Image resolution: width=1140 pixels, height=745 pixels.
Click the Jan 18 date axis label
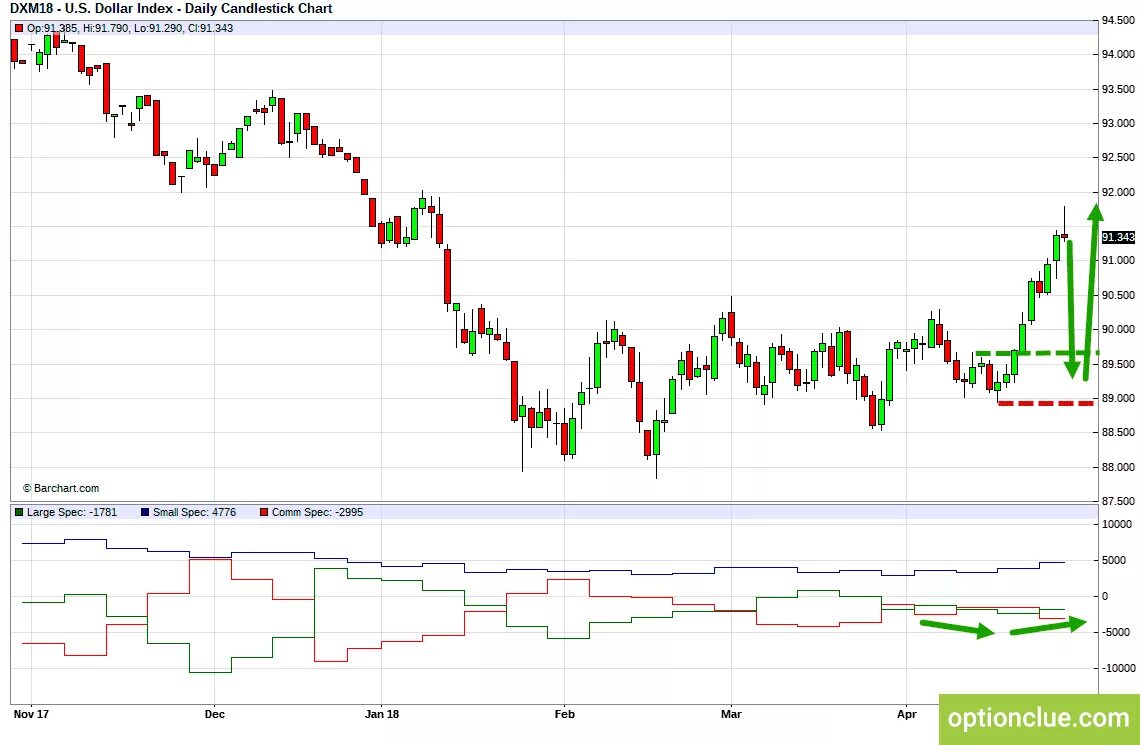pyautogui.click(x=381, y=714)
